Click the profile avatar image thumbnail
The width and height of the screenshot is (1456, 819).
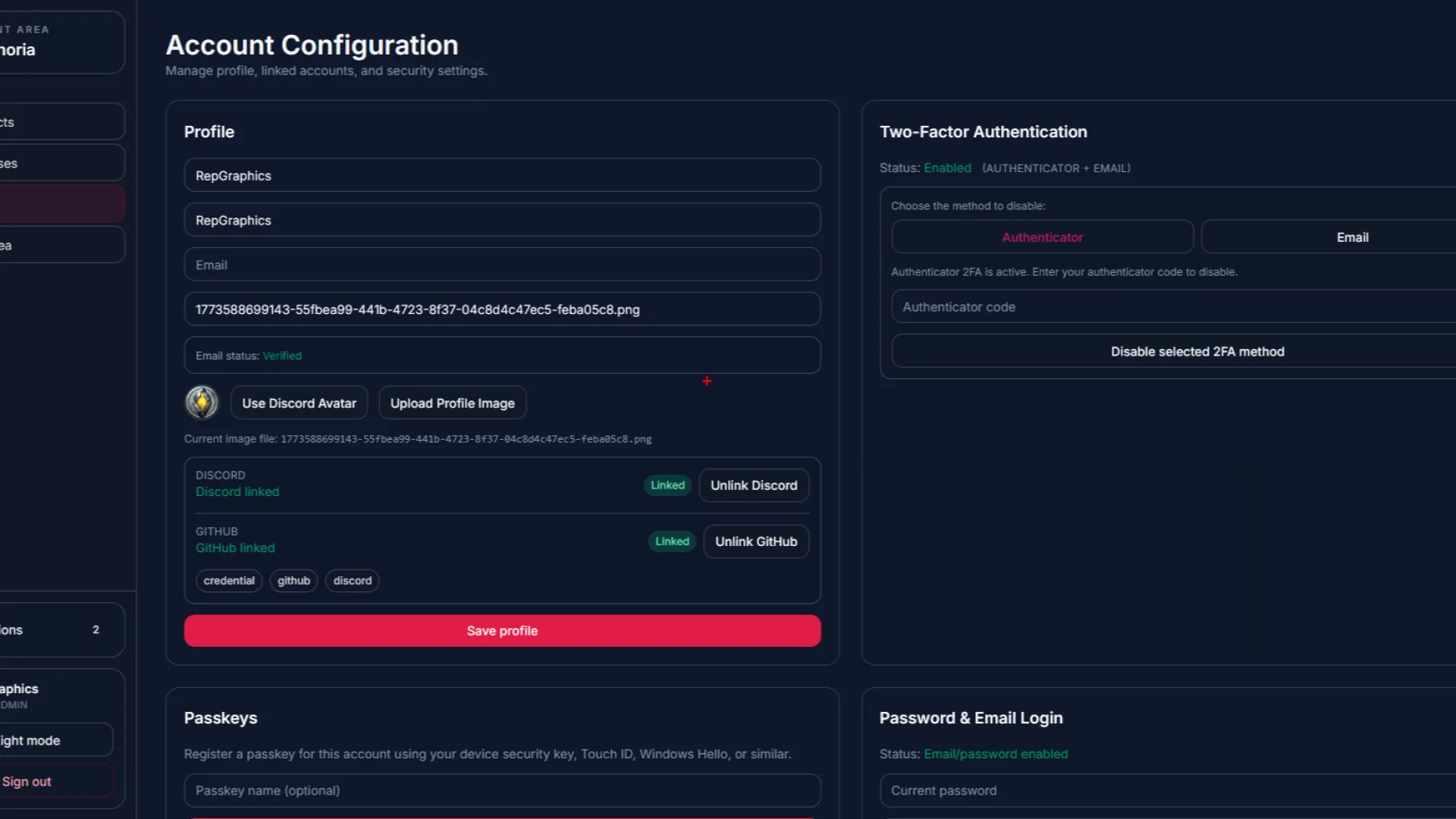(202, 403)
